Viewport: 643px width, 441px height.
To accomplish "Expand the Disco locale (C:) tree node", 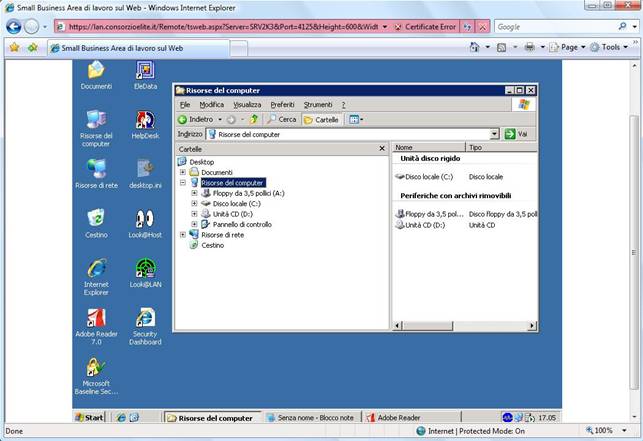I will [194, 203].
